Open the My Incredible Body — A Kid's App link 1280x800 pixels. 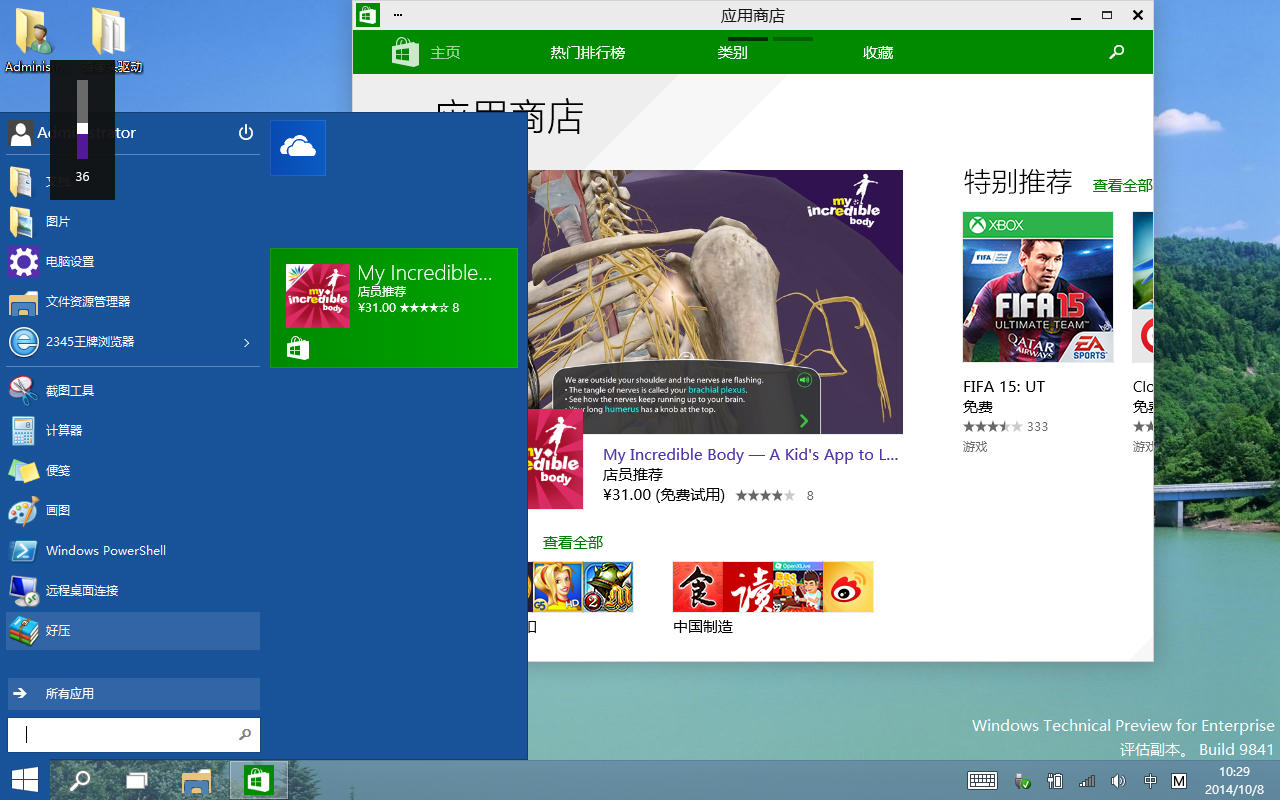pos(751,454)
